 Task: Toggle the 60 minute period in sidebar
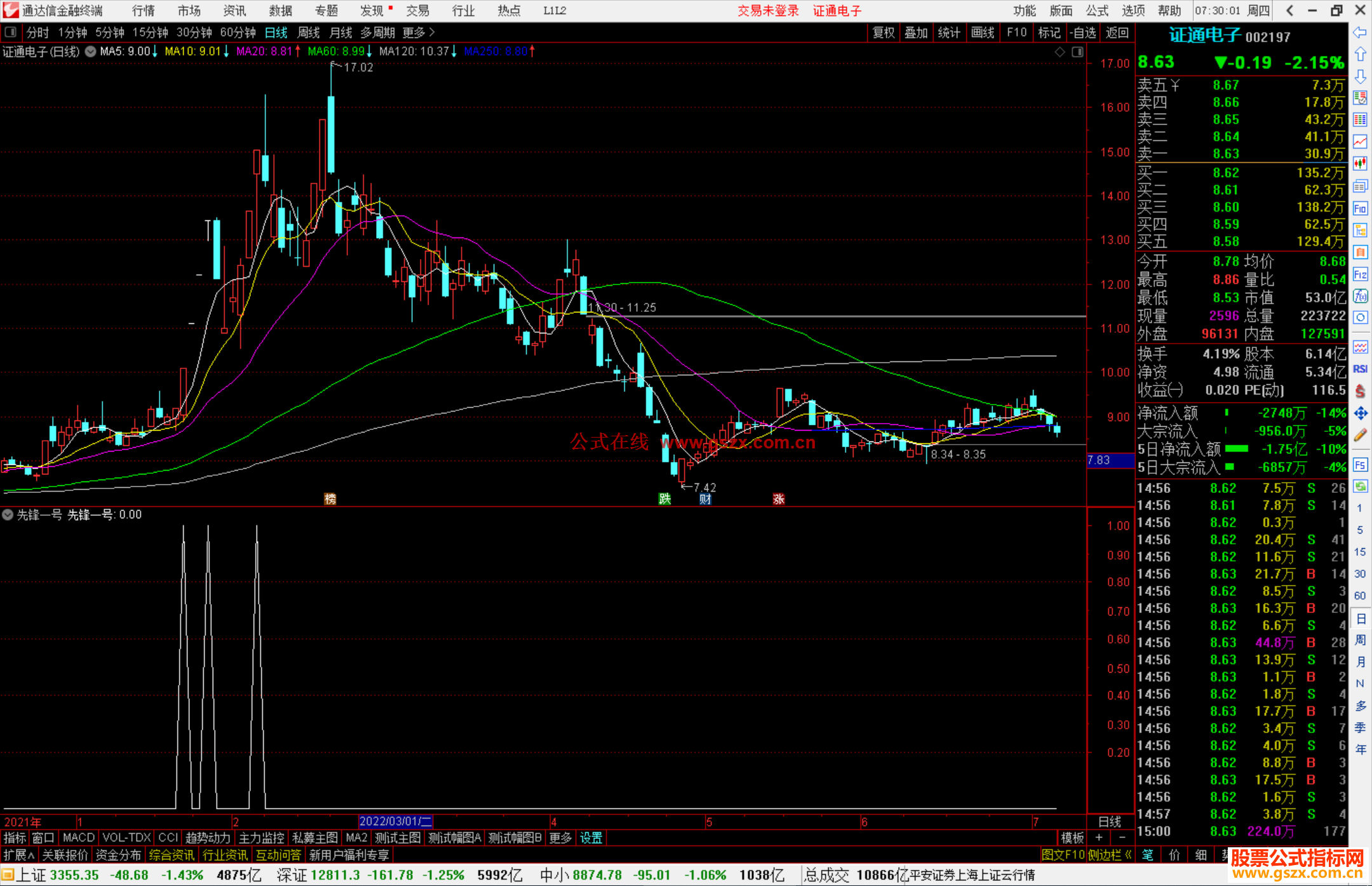1360,596
